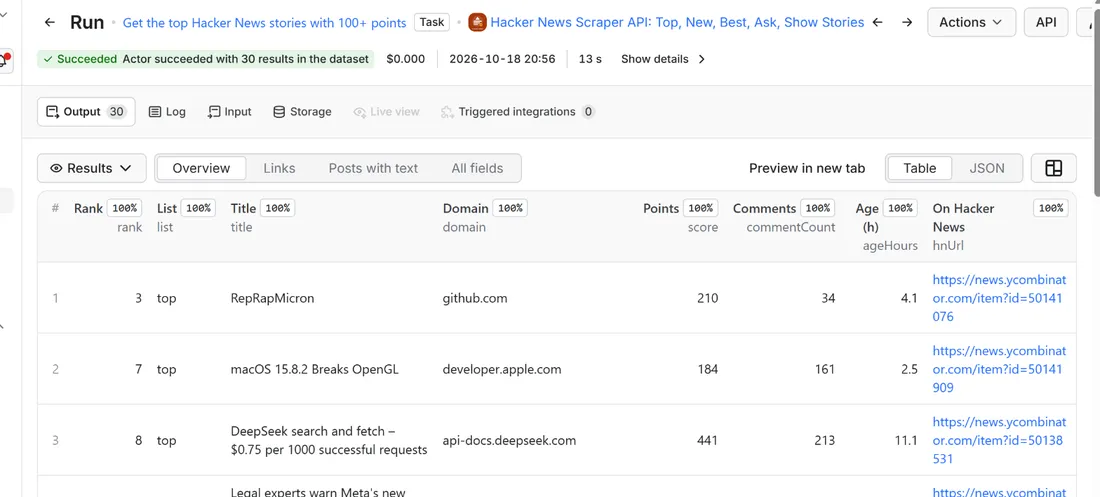Switch to the Storage tab
The image size is (1100, 497).
[302, 112]
